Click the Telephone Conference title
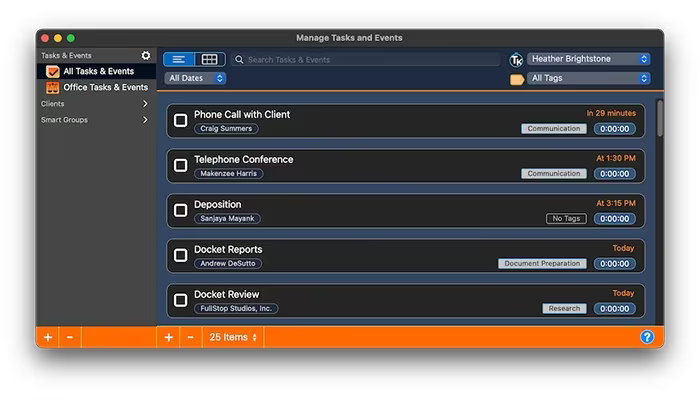The image size is (700, 400). (243, 160)
